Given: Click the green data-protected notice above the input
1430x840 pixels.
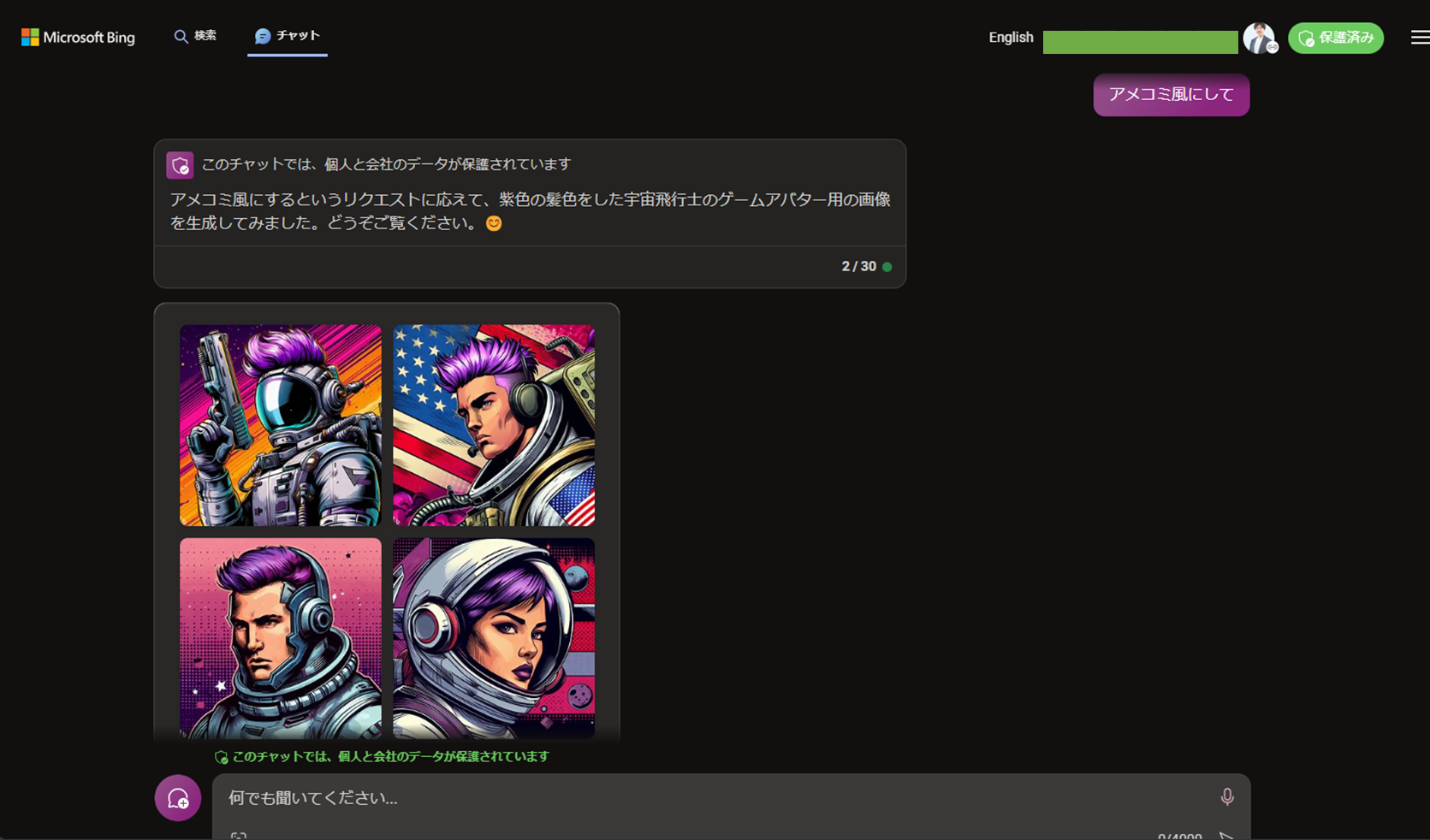Looking at the screenshot, I should (382, 757).
